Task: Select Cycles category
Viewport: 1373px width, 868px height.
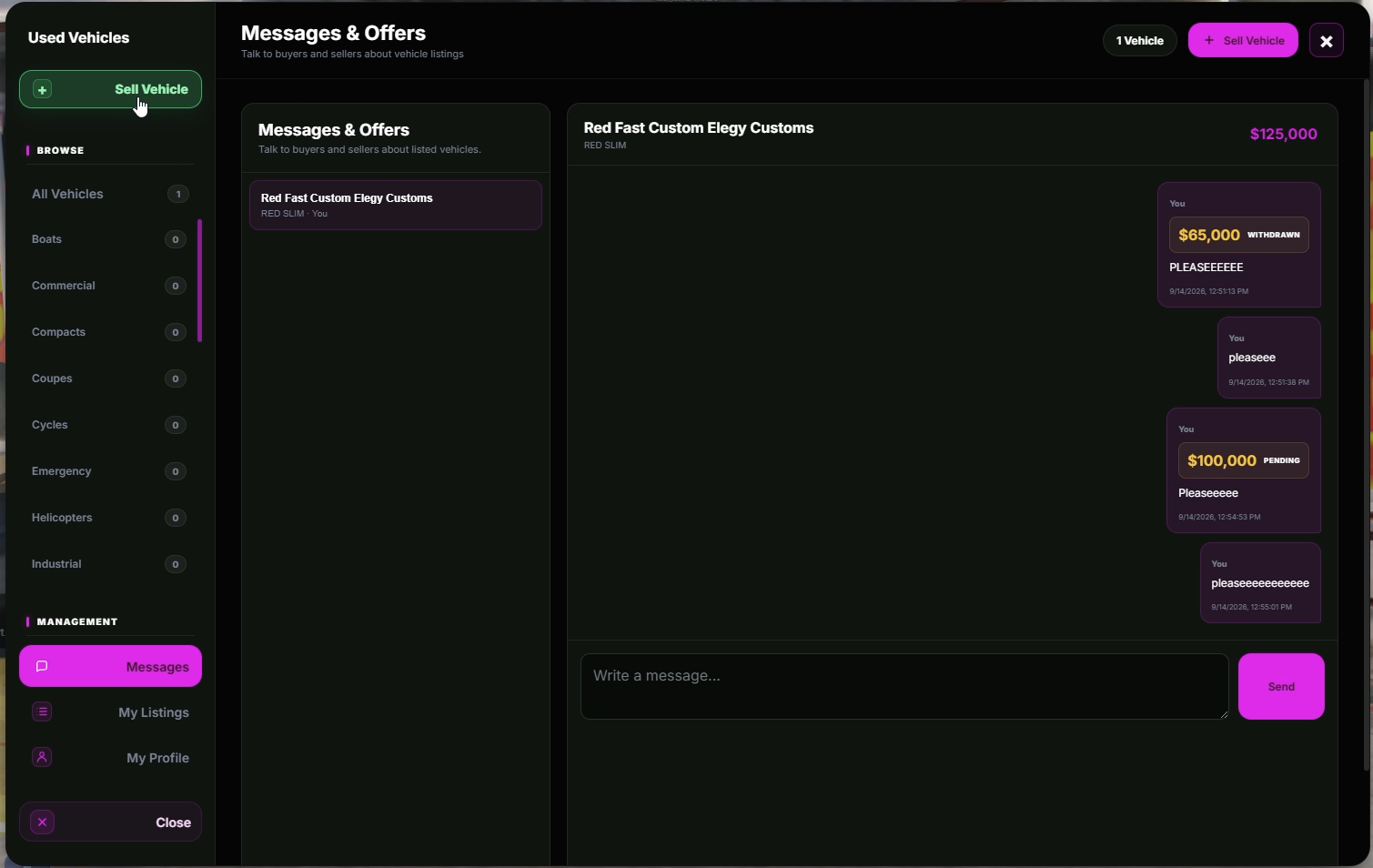Action: [107, 425]
